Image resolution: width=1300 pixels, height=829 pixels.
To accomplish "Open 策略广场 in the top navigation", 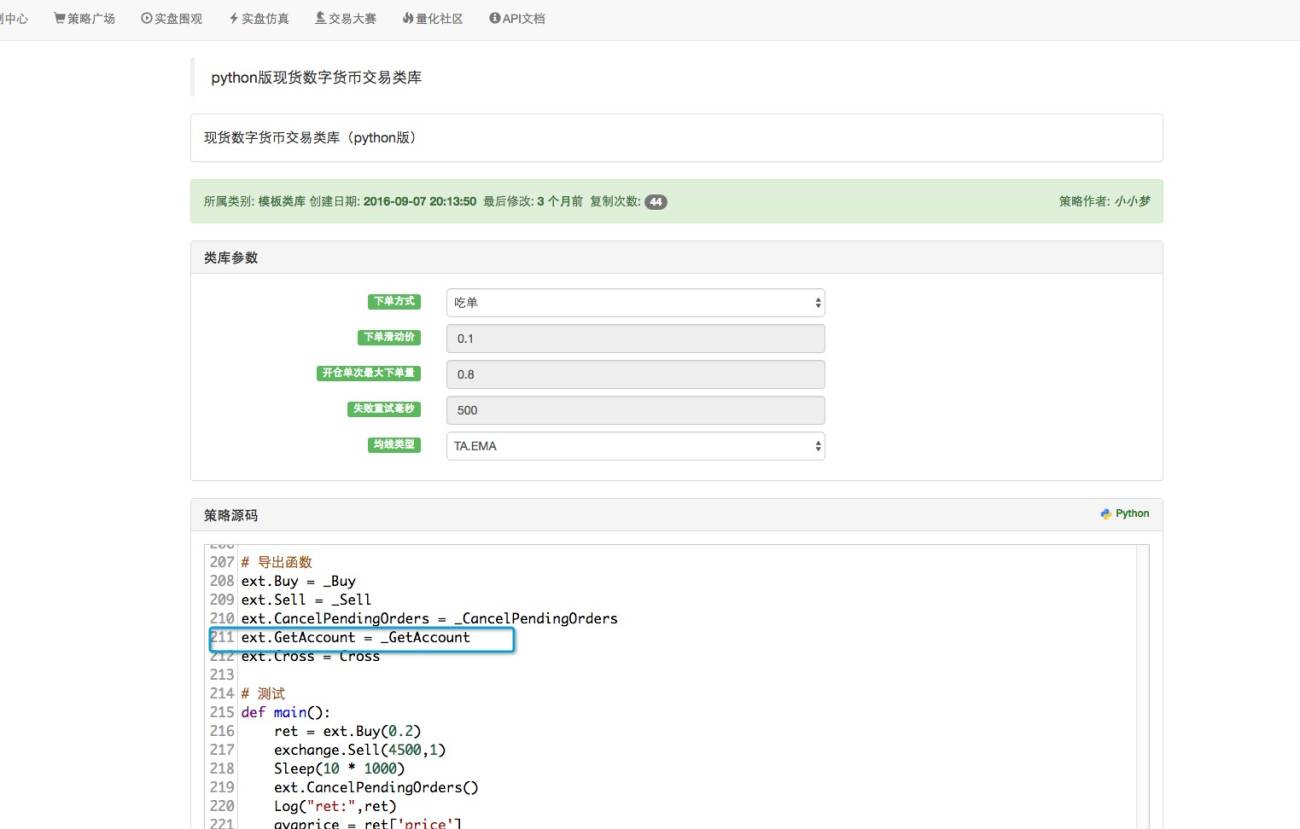I will 84,18.
